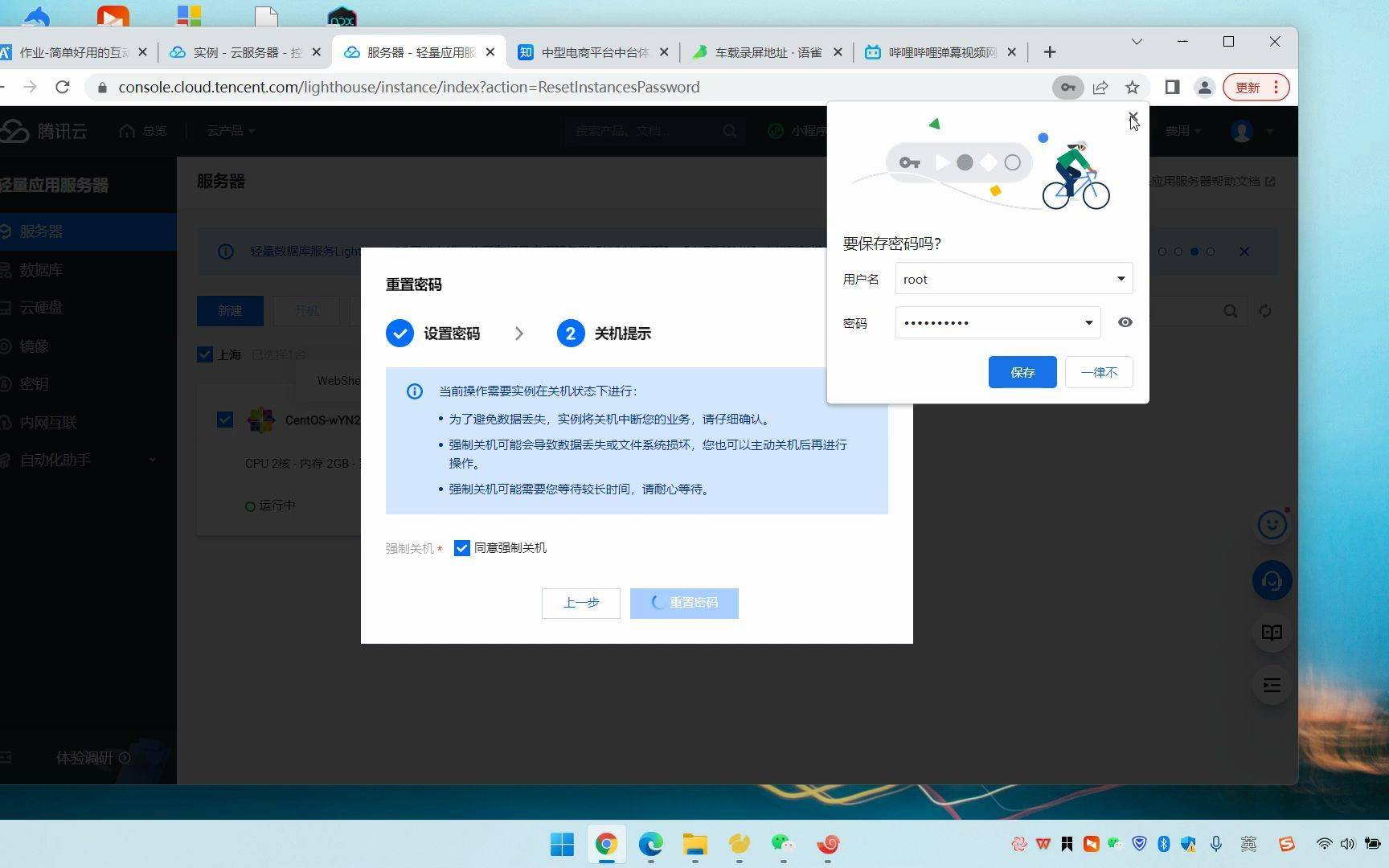The height and width of the screenshot is (868, 1389).
Task: Switch to 实例 - 云服务器 tab
Action: point(246,52)
